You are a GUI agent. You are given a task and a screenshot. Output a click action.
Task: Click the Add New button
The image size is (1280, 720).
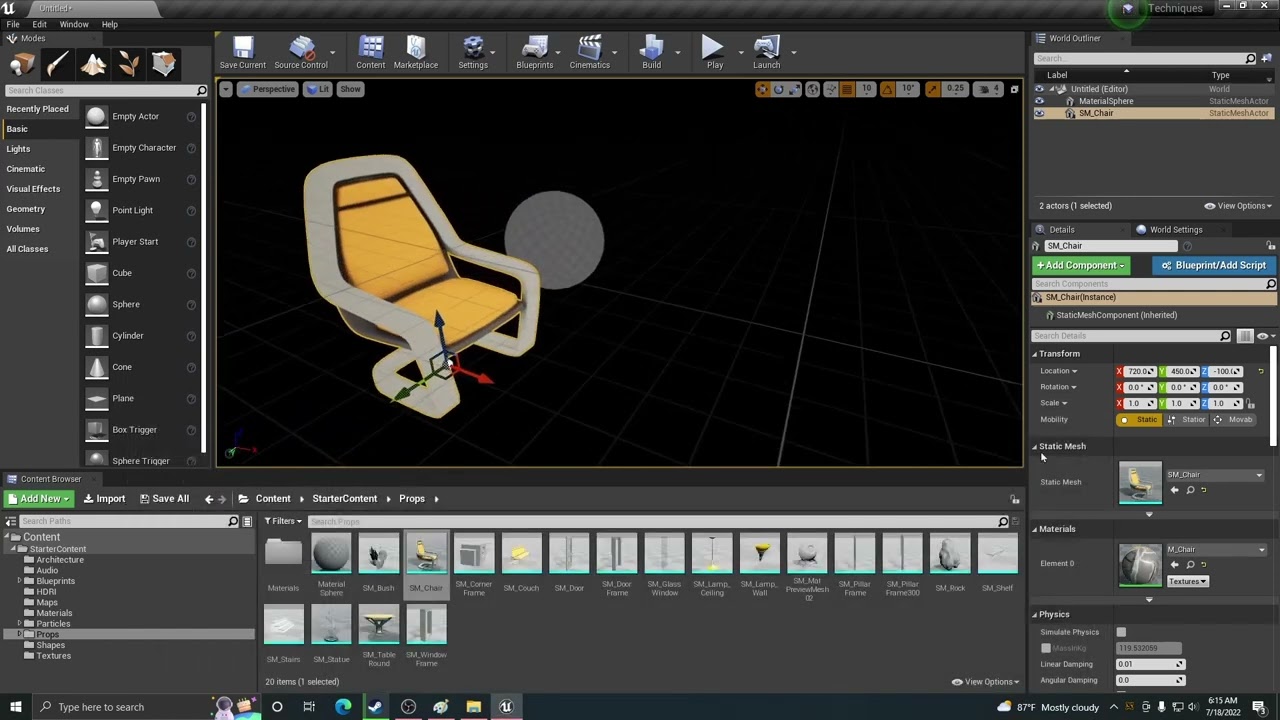click(x=40, y=499)
